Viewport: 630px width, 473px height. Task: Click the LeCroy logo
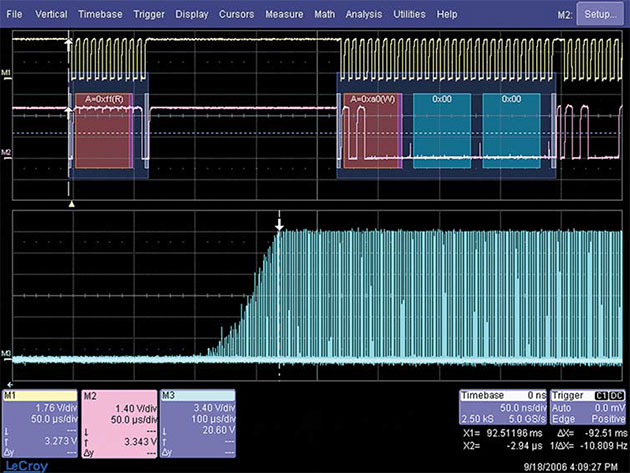pyautogui.click(x=24, y=464)
